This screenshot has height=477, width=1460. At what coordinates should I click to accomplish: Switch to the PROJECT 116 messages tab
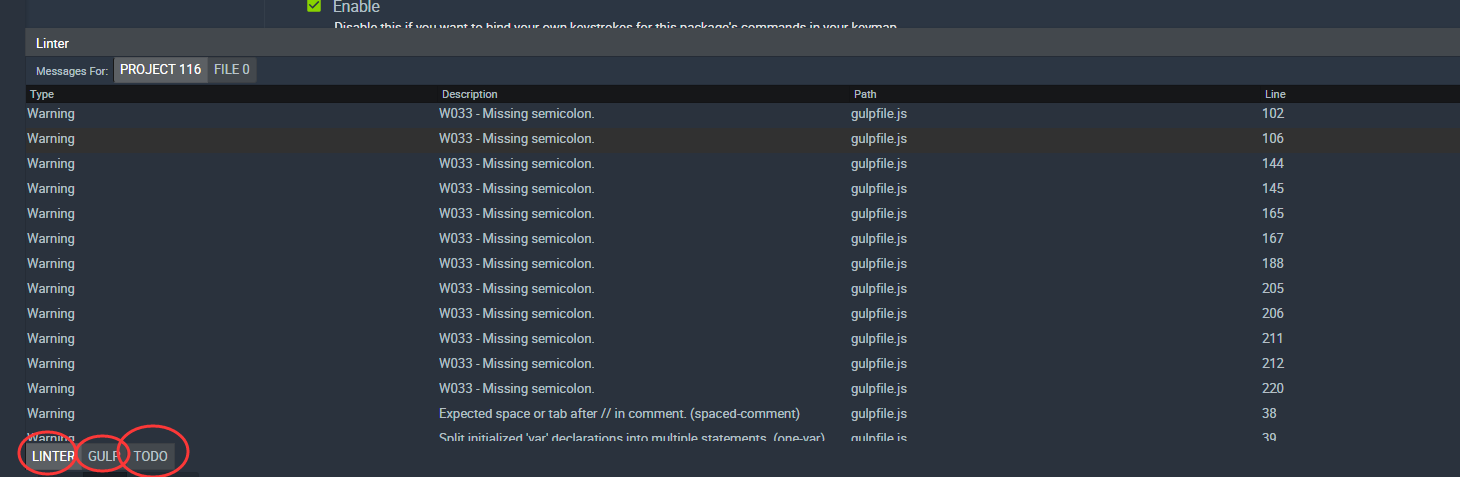pos(161,70)
